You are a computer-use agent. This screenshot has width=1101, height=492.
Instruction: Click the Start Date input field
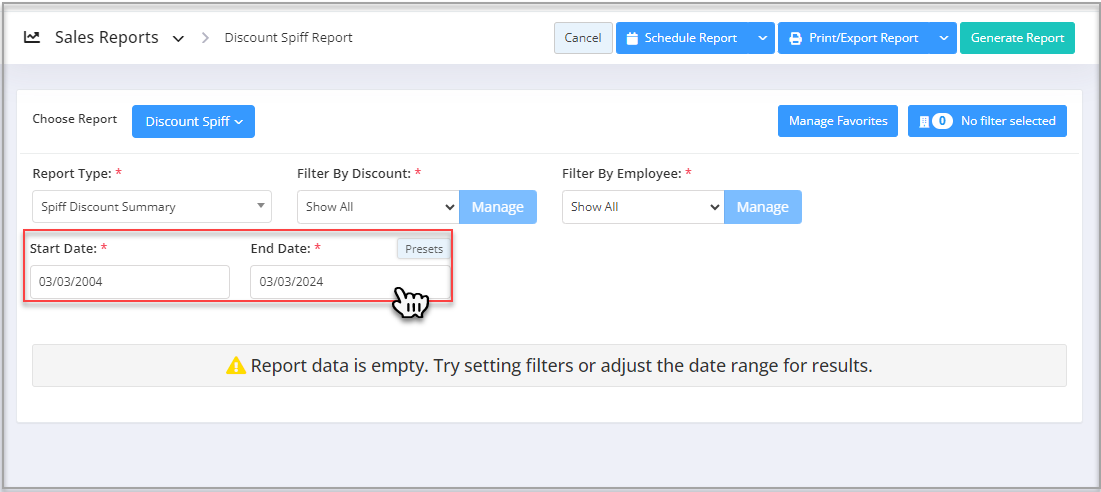tap(130, 281)
